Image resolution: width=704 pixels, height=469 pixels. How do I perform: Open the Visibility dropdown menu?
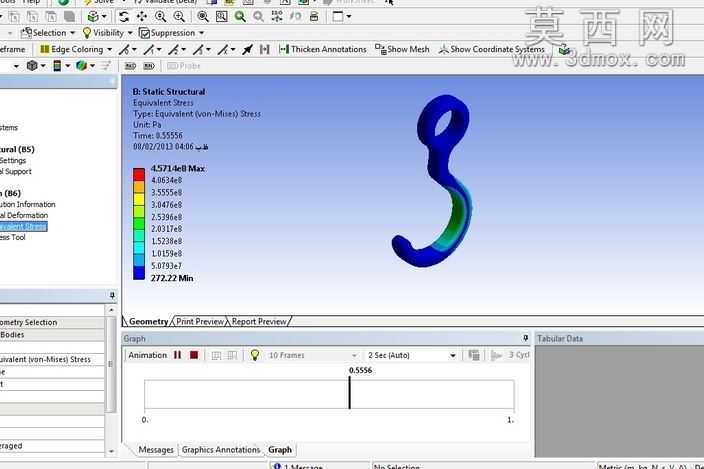[x=108, y=33]
